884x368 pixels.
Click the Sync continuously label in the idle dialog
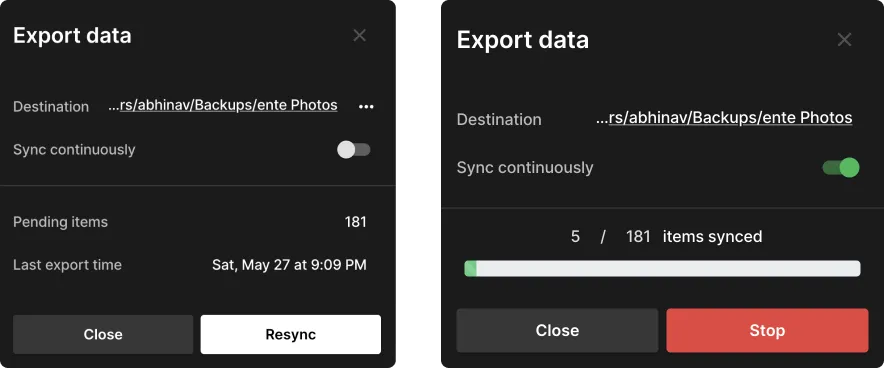click(x=74, y=150)
